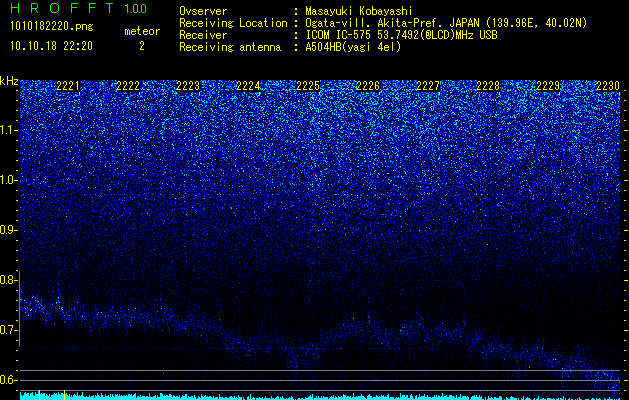Click the meteor count value 2
Screen dimensions: 629x400
(142, 47)
